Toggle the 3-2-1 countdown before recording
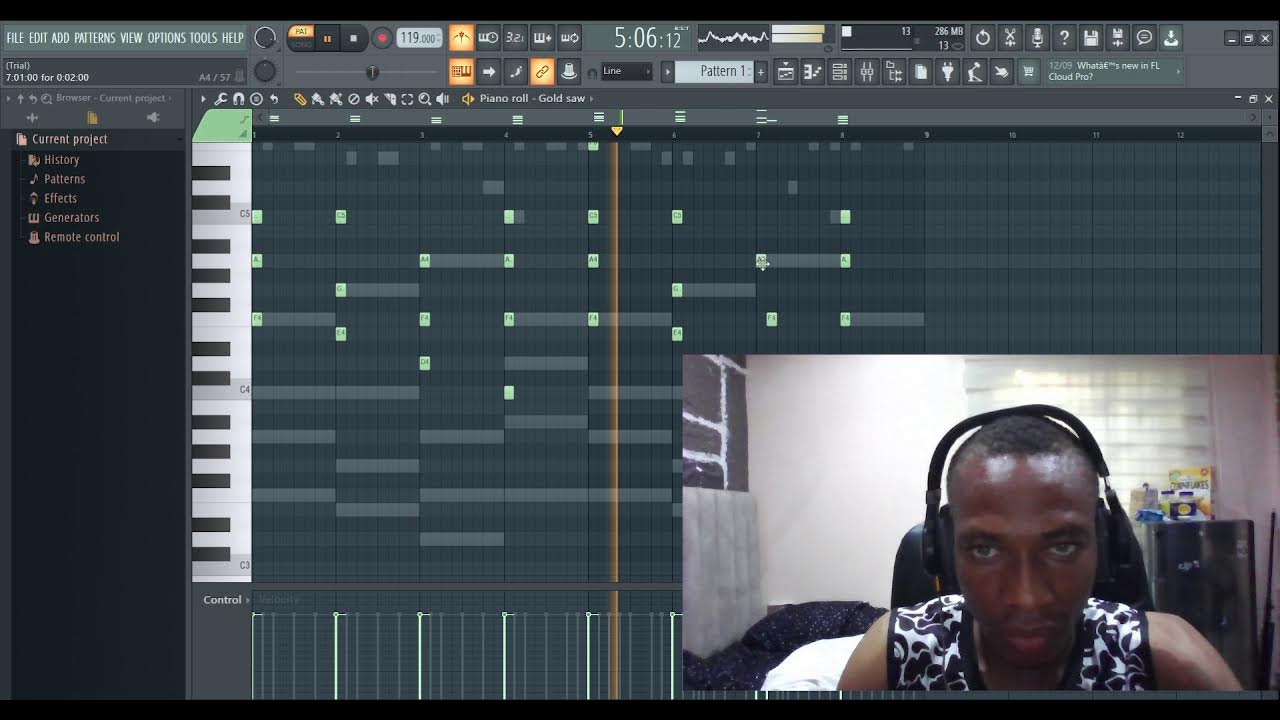The height and width of the screenshot is (720, 1280). coord(515,38)
